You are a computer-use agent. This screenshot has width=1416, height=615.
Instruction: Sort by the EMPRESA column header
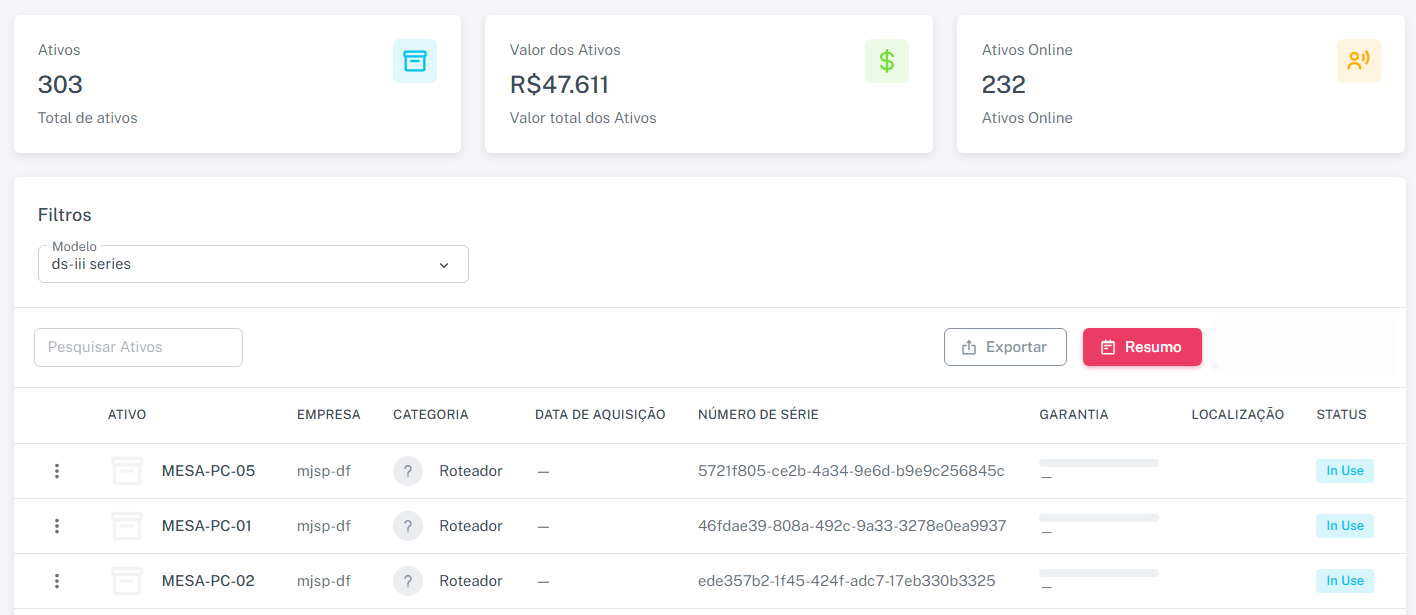[329, 415]
